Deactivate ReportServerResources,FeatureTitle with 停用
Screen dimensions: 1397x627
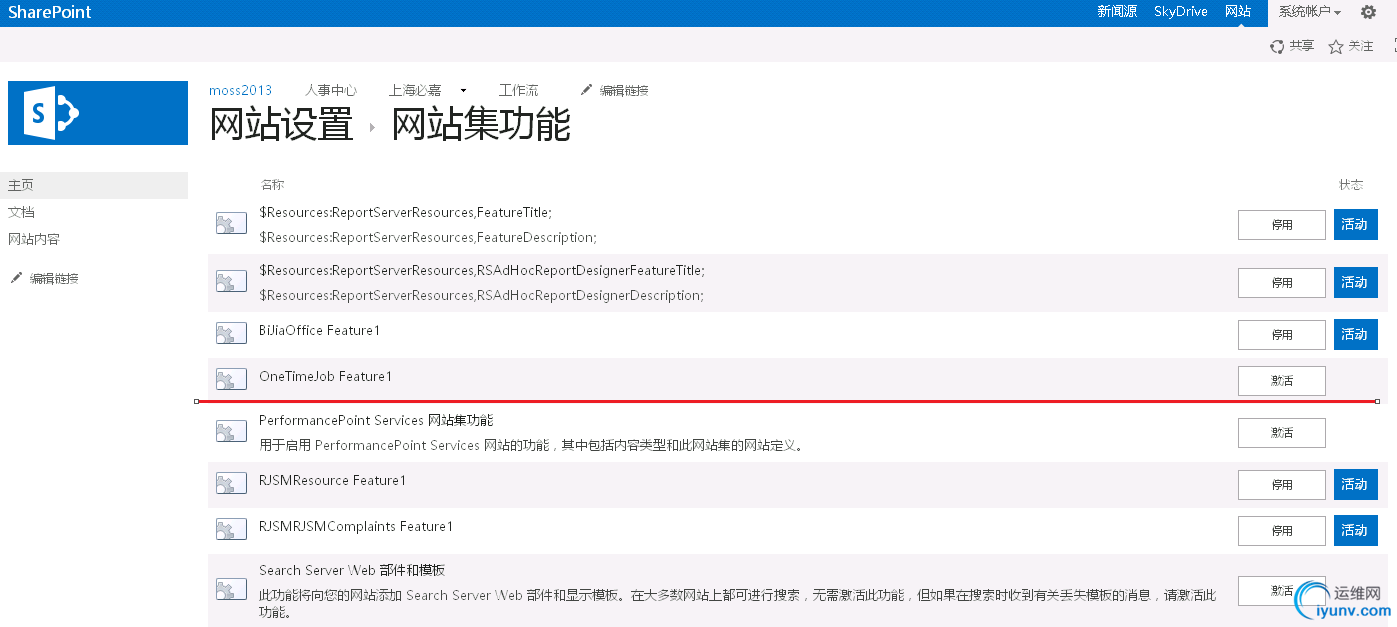[1282, 225]
